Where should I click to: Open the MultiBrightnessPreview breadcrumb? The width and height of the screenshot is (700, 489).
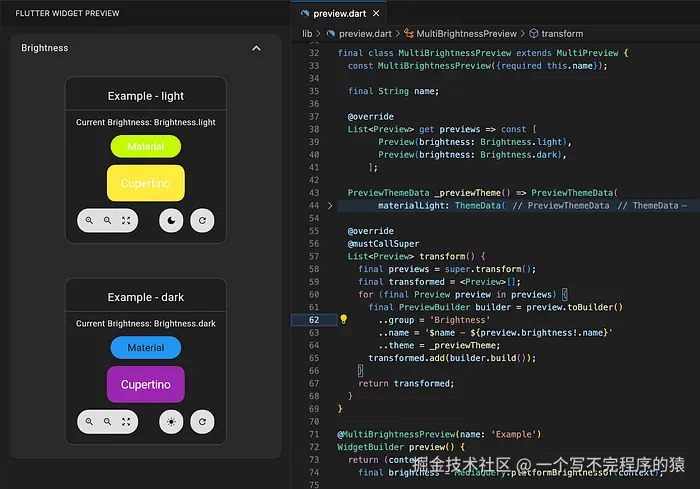[x=466, y=33]
